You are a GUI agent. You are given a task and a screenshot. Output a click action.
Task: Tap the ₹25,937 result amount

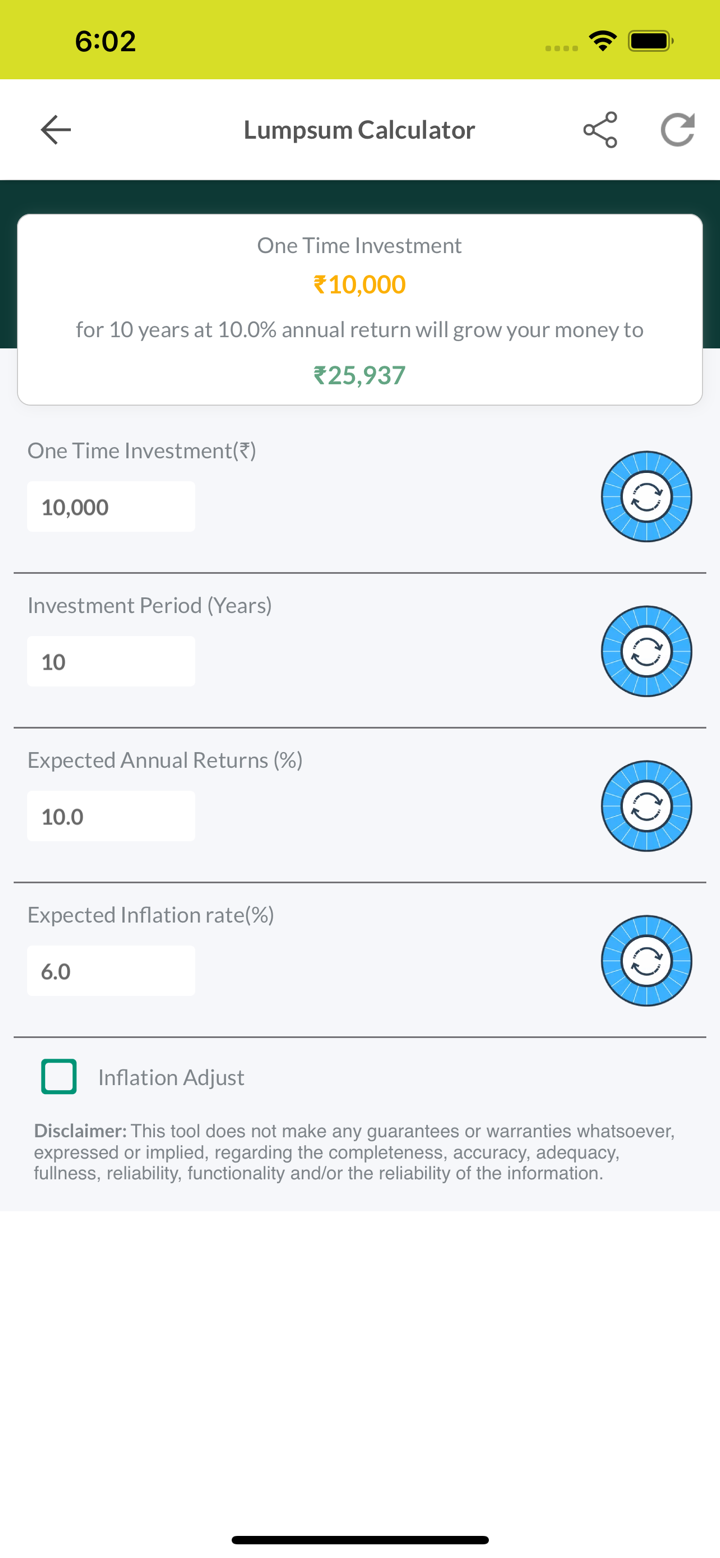click(x=360, y=375)
